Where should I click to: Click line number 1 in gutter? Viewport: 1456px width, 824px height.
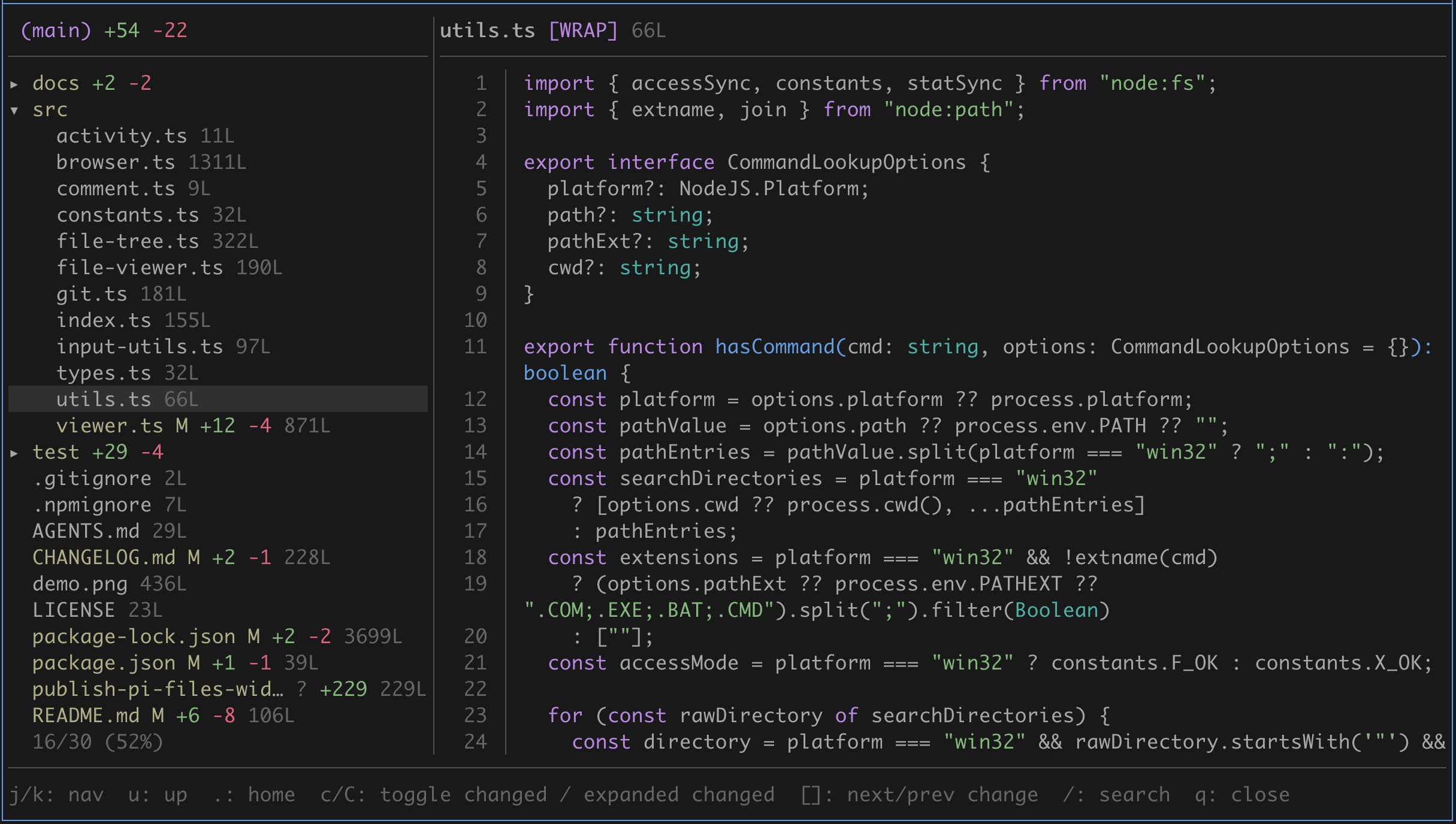(x=481, y=83)
